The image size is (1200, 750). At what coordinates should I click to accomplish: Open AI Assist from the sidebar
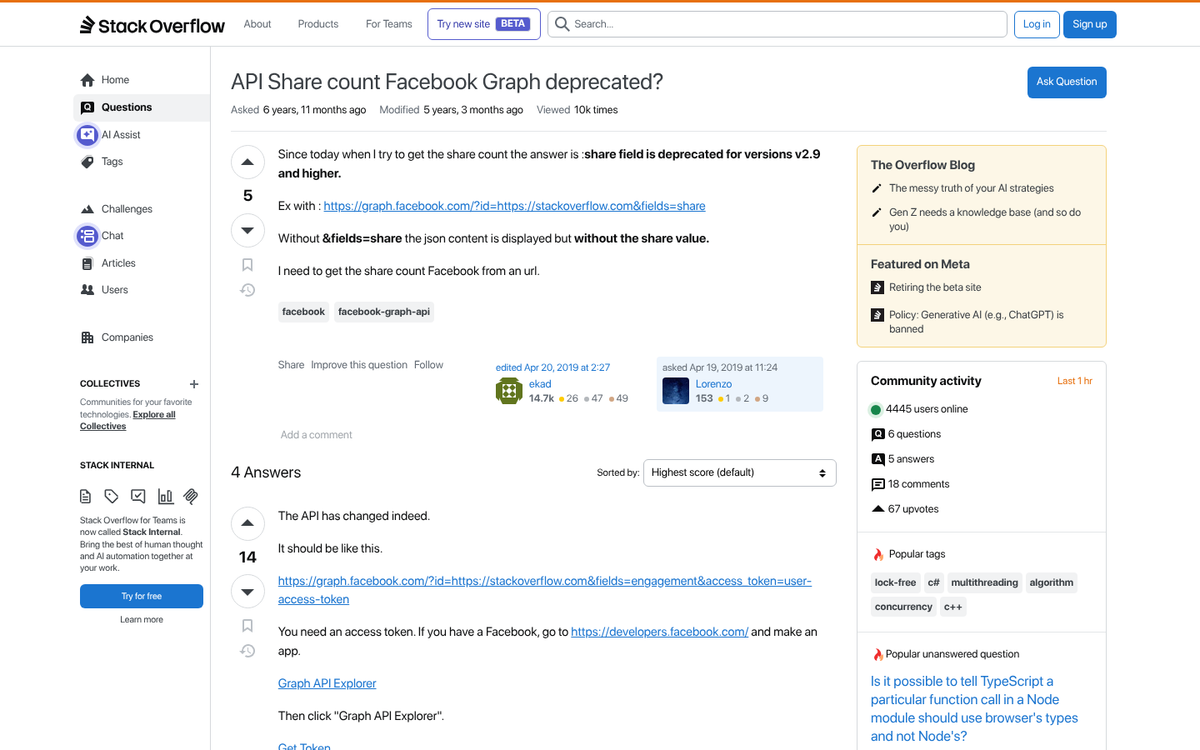(88, 134)
